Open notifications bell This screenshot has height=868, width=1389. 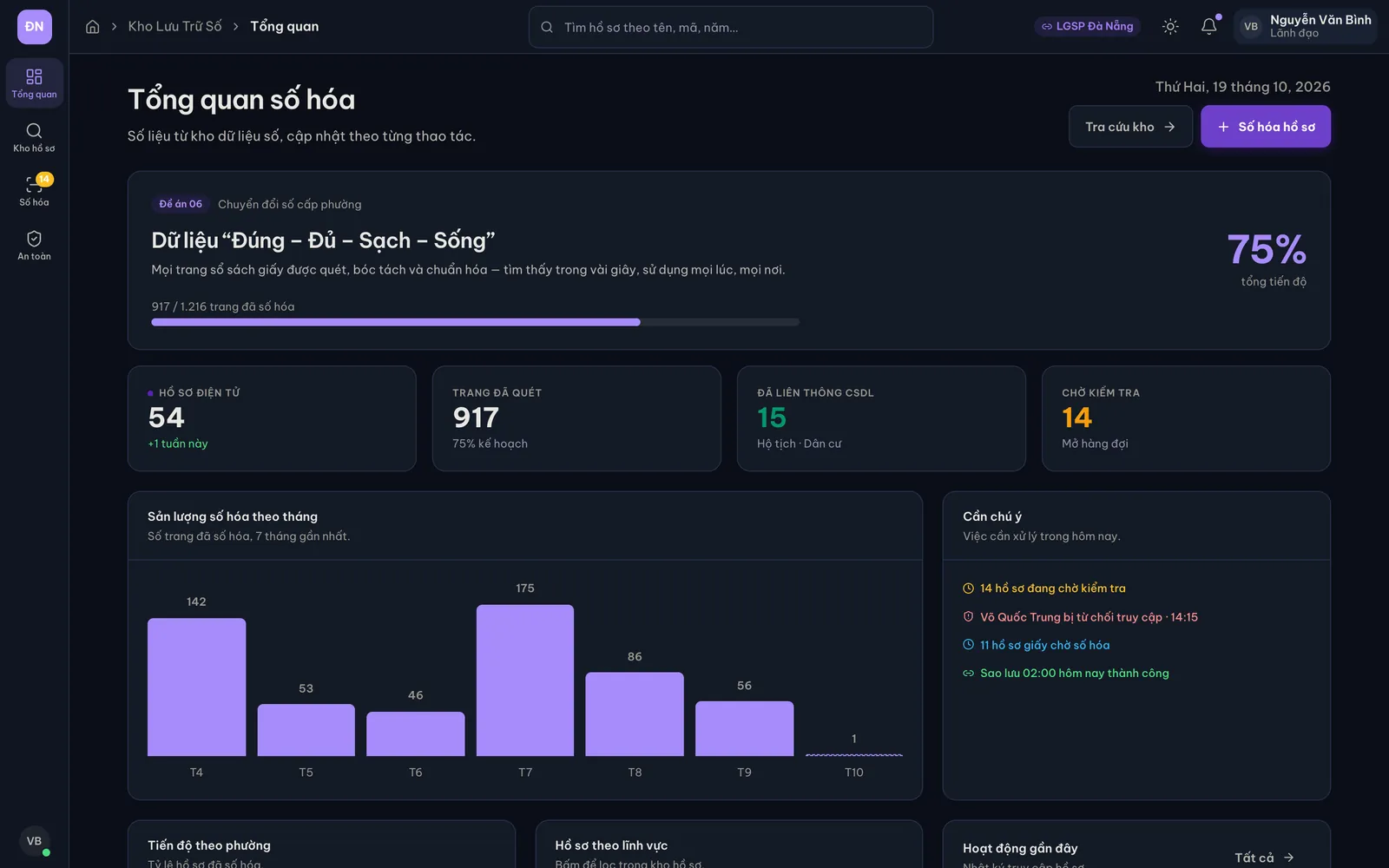coord(1209,27)
